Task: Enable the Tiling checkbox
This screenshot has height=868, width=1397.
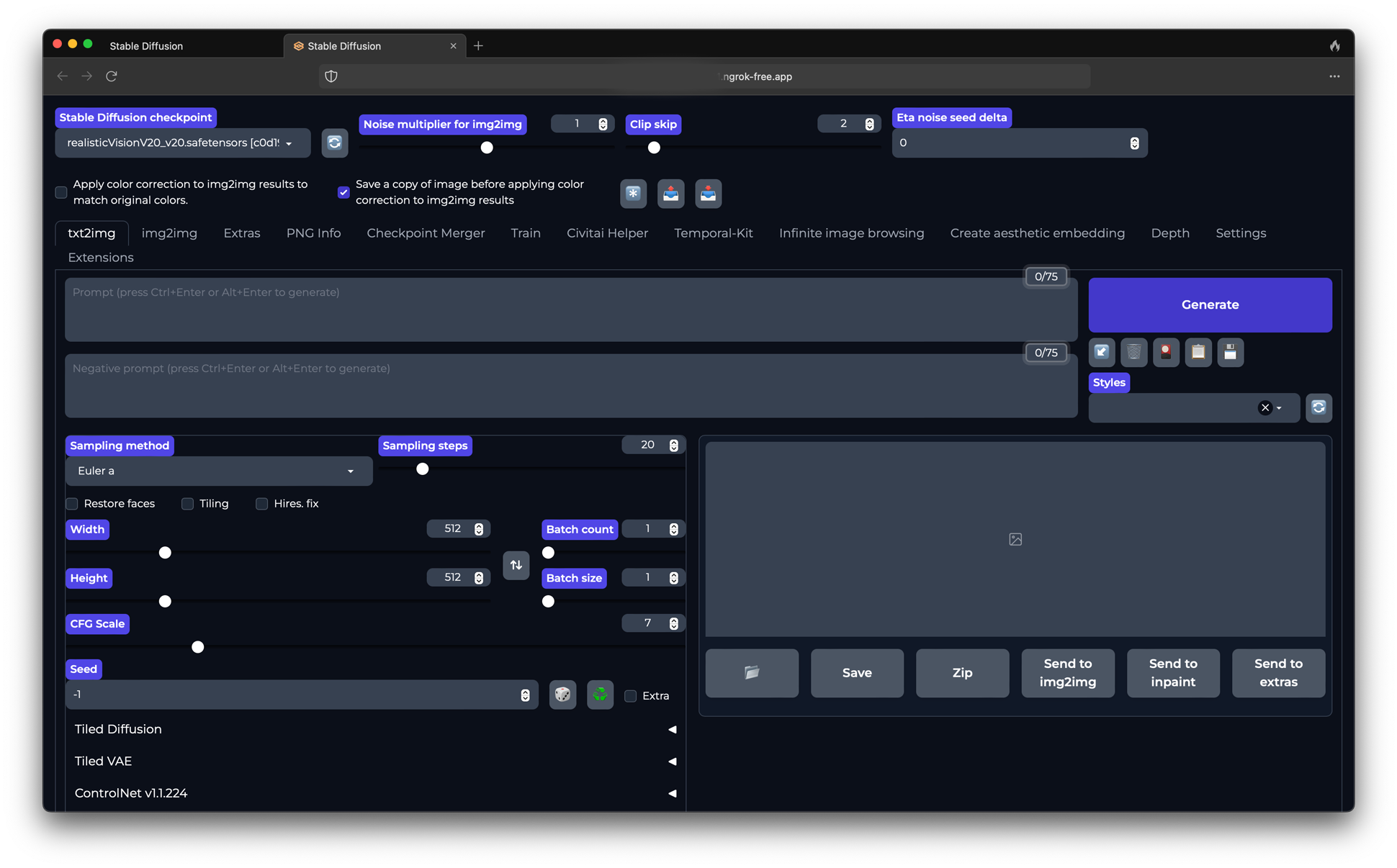Action: [x=188, y=504]
